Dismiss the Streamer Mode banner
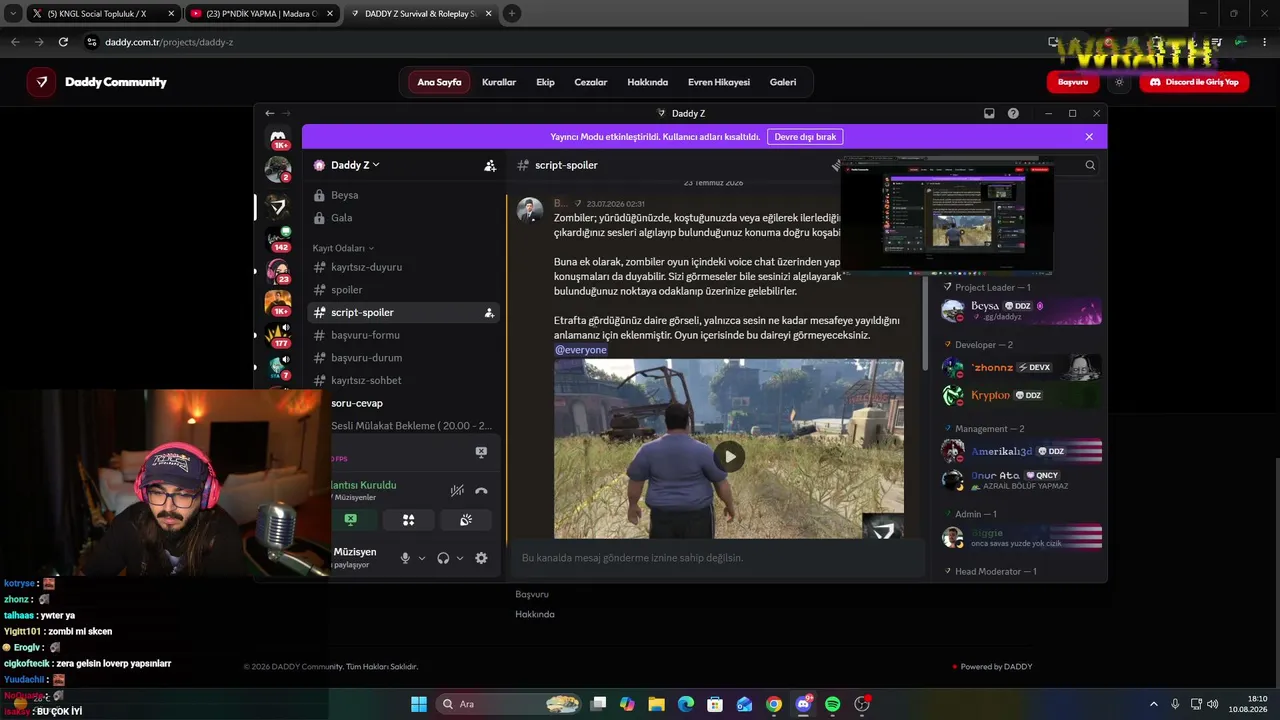Viewport: 1280px width, 720px height. click(x=1089, y=137)
